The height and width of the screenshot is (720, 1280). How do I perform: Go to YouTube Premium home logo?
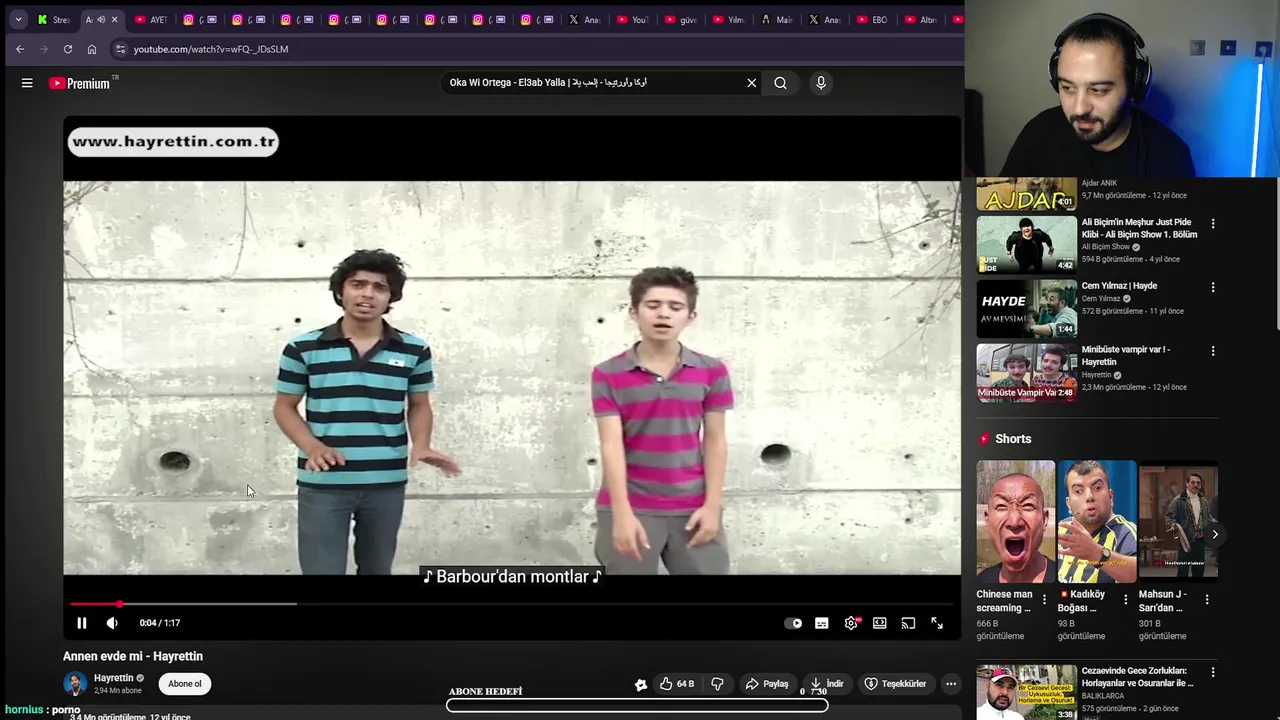point(82,83)
